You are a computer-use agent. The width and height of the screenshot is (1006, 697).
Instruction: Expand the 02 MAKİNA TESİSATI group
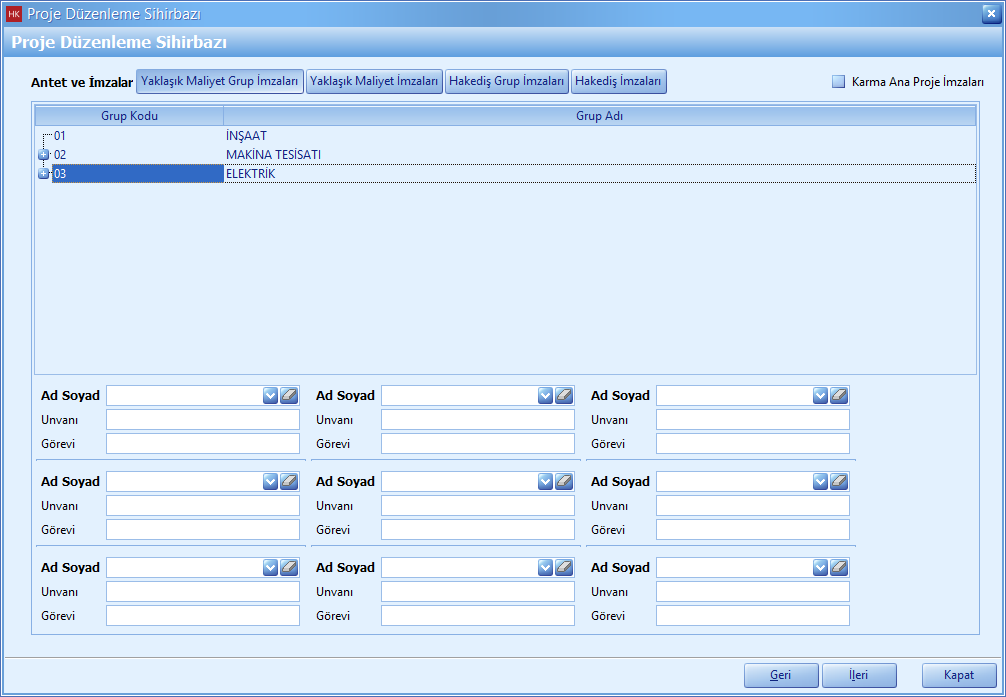tap(43, 155)
